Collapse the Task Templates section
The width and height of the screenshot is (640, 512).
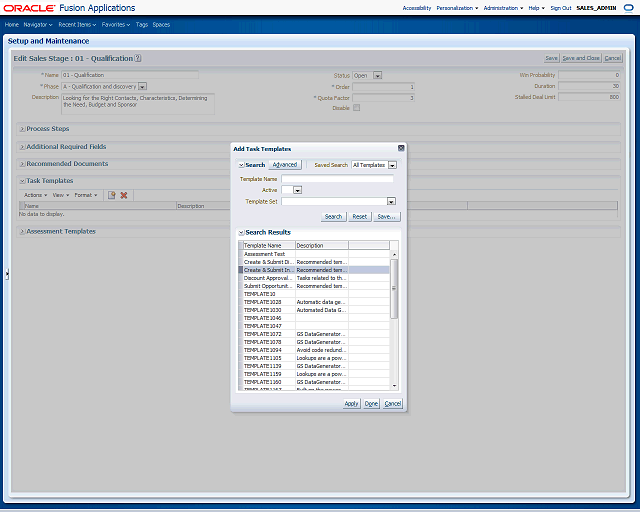[x=22, y=181]
